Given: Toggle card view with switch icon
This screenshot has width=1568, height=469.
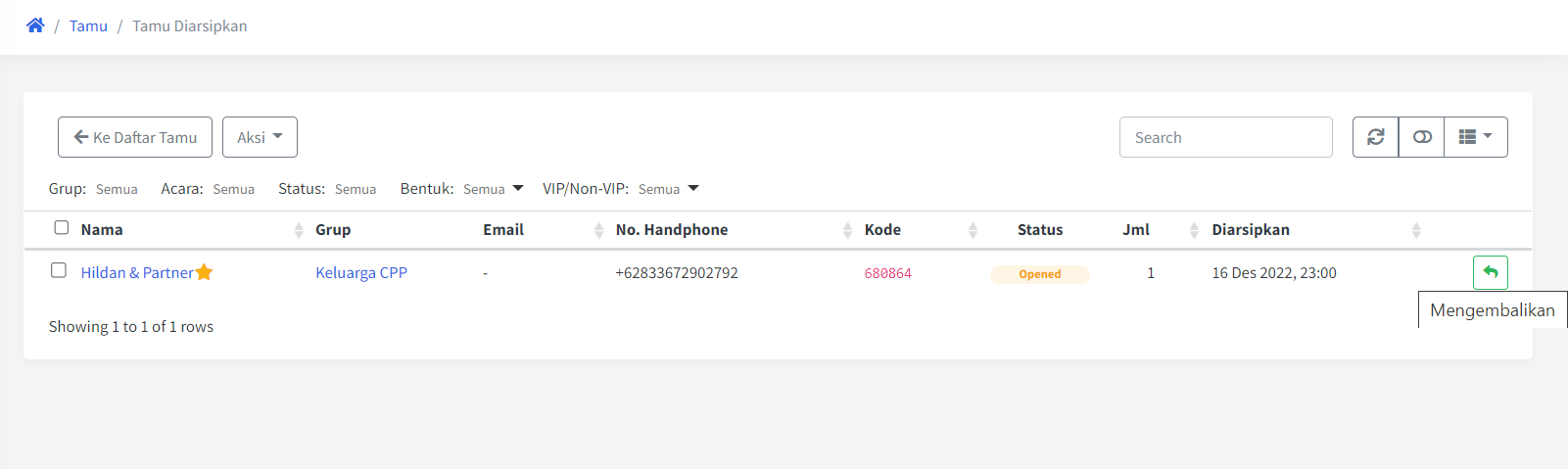Looking at the screenshot, I should 1421,137.
